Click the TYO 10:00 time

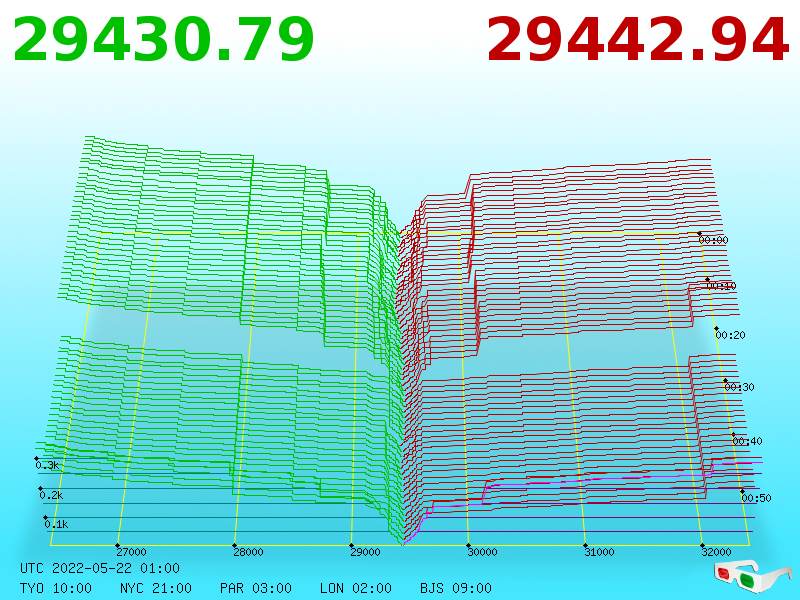click(x=56, y=588)
